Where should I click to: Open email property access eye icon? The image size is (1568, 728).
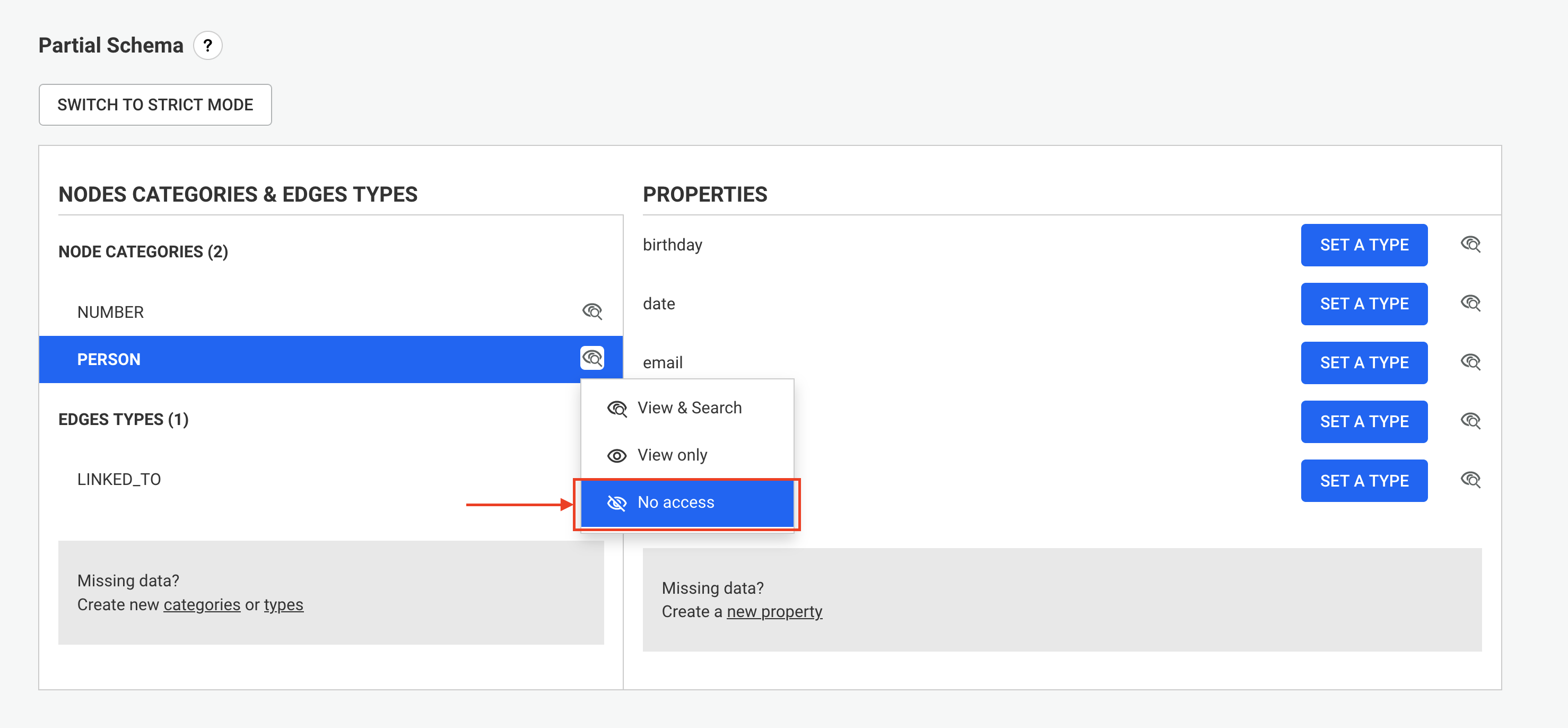click(1470, 362)
